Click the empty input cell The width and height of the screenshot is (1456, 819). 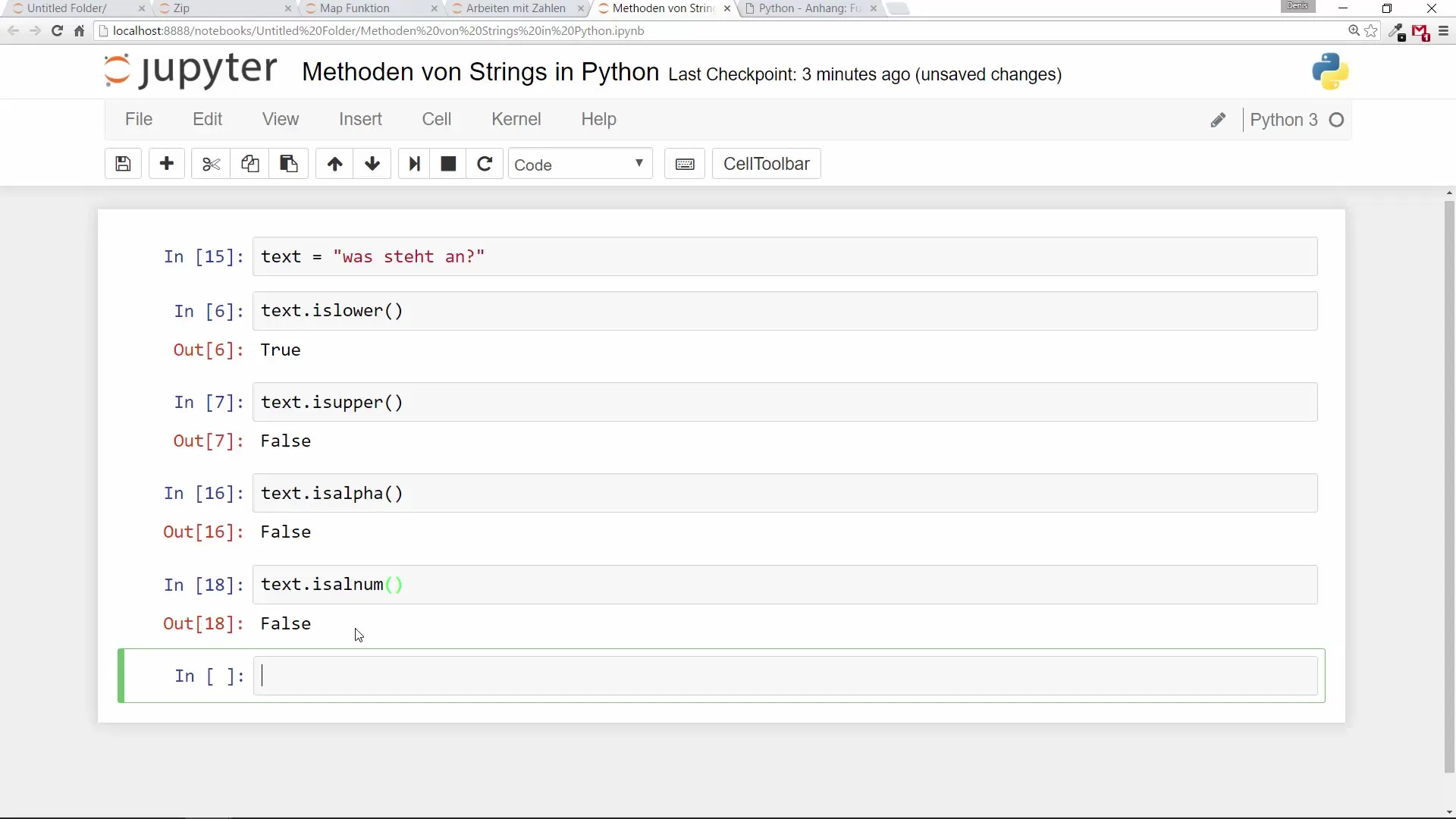point(785,676)
